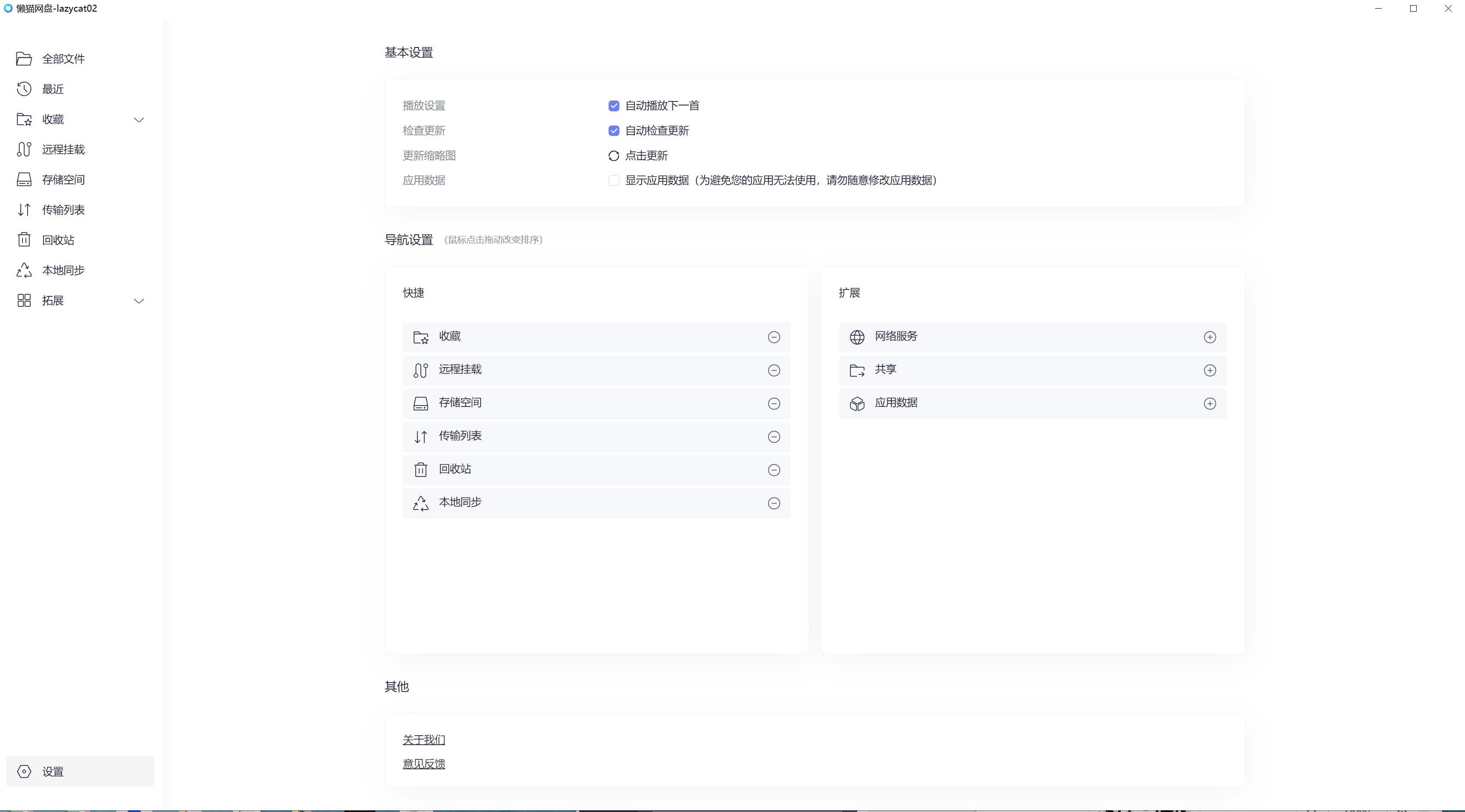Click 应用数据 label in 扩展 list

click(x=896, y=403)
